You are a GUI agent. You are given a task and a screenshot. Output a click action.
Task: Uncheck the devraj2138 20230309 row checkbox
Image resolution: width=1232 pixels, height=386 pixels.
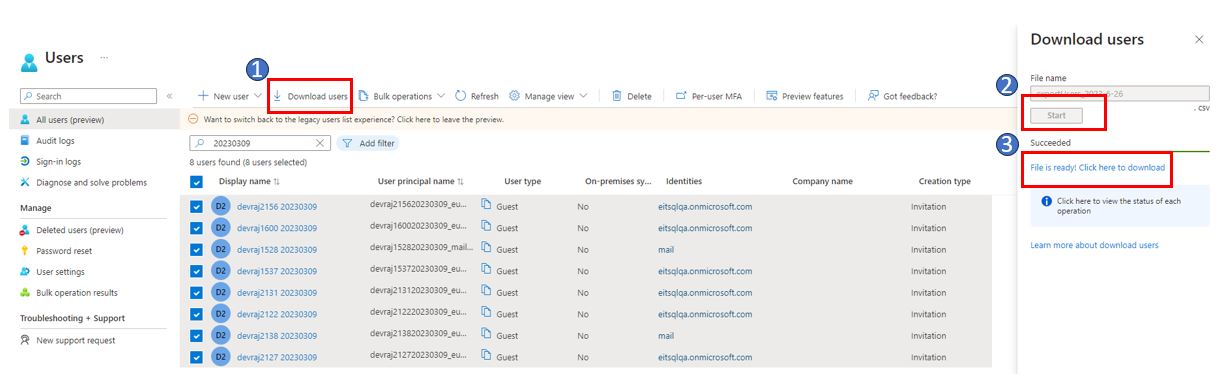click(x=196, y=336)
